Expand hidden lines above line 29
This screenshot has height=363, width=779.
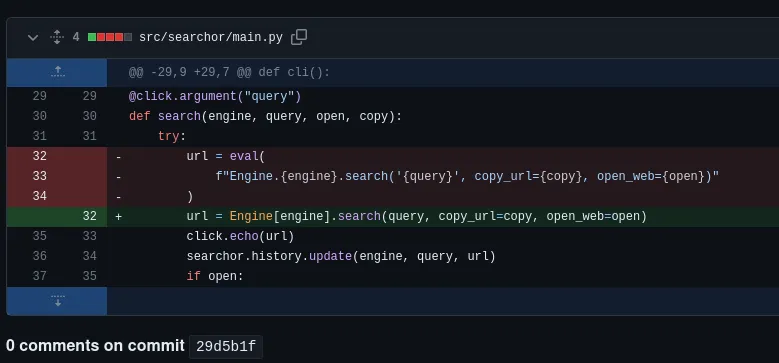pyautogui.click(x=57, y=73)
